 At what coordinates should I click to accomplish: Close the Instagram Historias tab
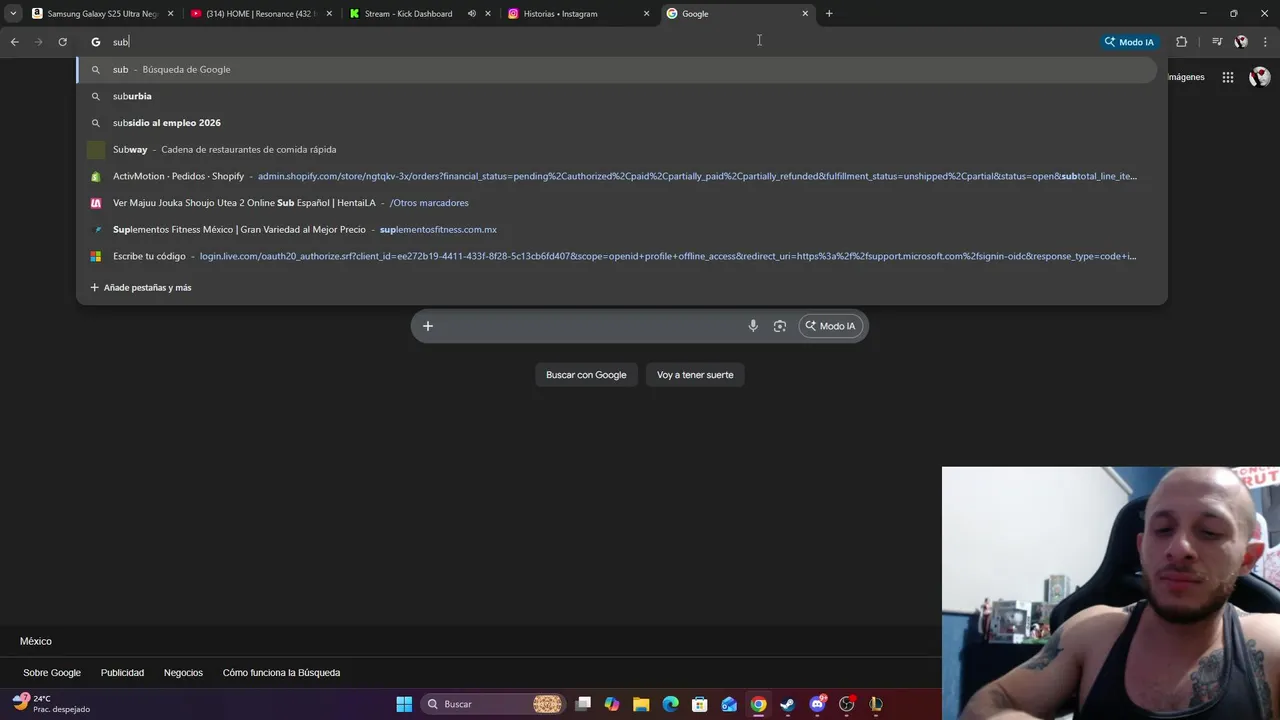click(x=646, y=14)
